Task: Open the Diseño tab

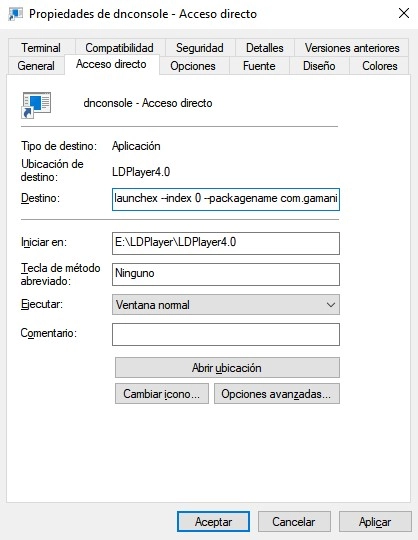Action: coord(319,65)
